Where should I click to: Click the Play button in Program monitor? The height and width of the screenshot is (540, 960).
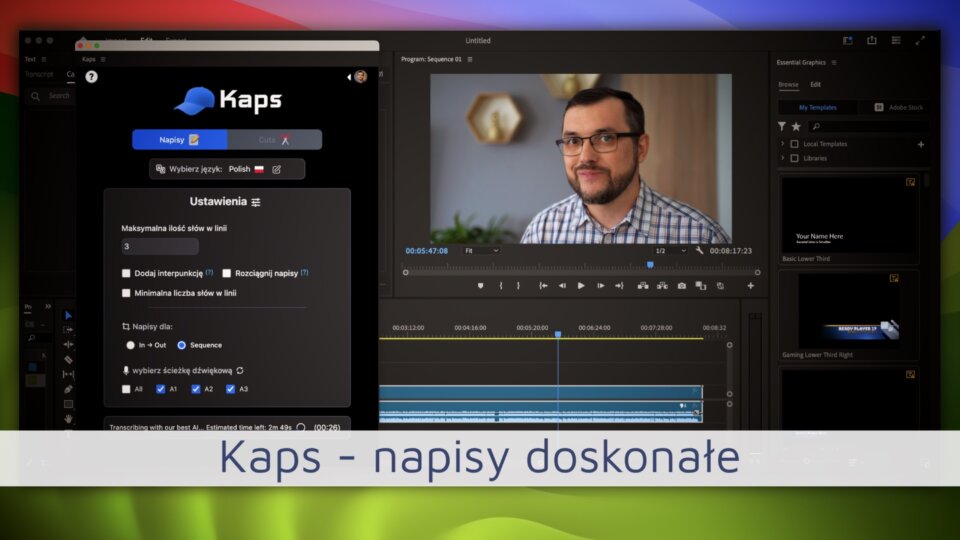(x=581, y=286)
